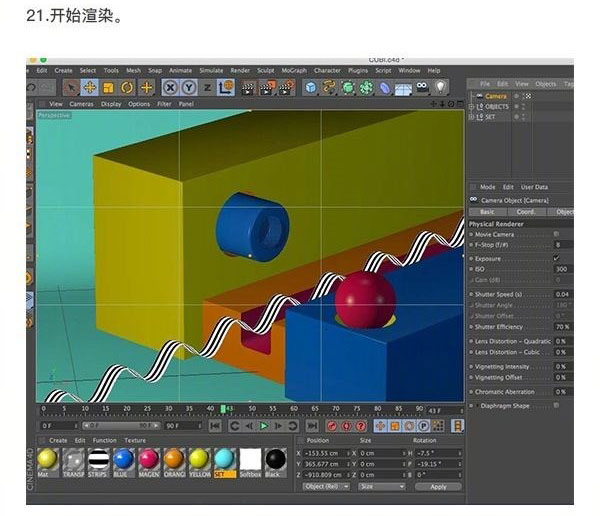600x516 pixels.
Task: Add a light object icon
Action: 440,87
